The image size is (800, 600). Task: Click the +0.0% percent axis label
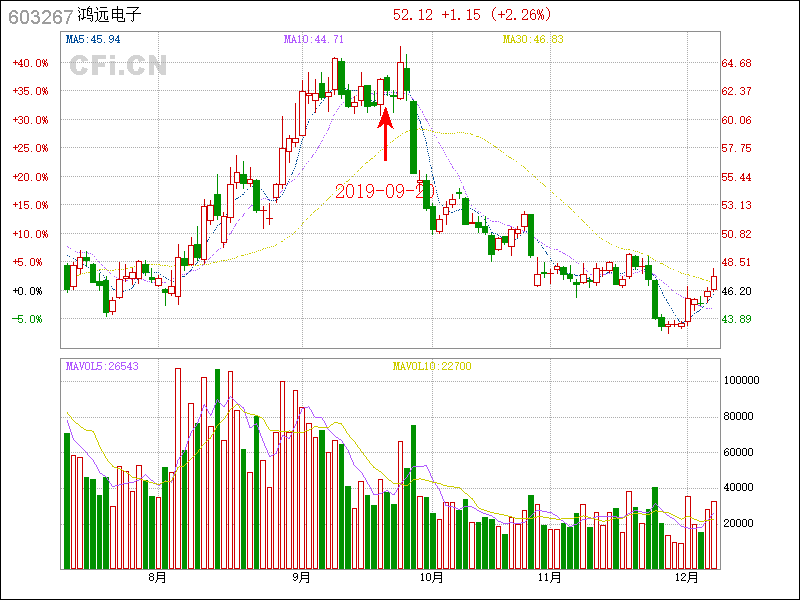28,291
